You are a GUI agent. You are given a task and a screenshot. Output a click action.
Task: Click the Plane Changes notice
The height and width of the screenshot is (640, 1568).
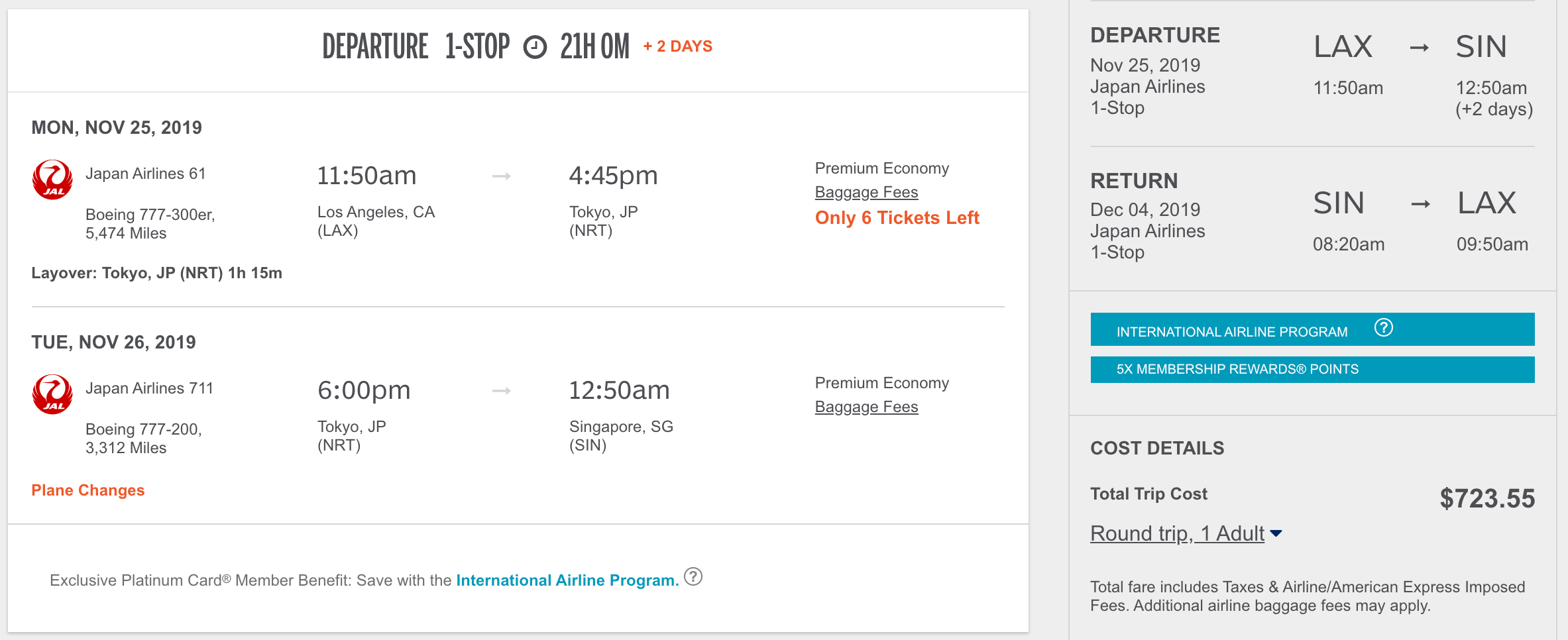click(x=88, y=490)
